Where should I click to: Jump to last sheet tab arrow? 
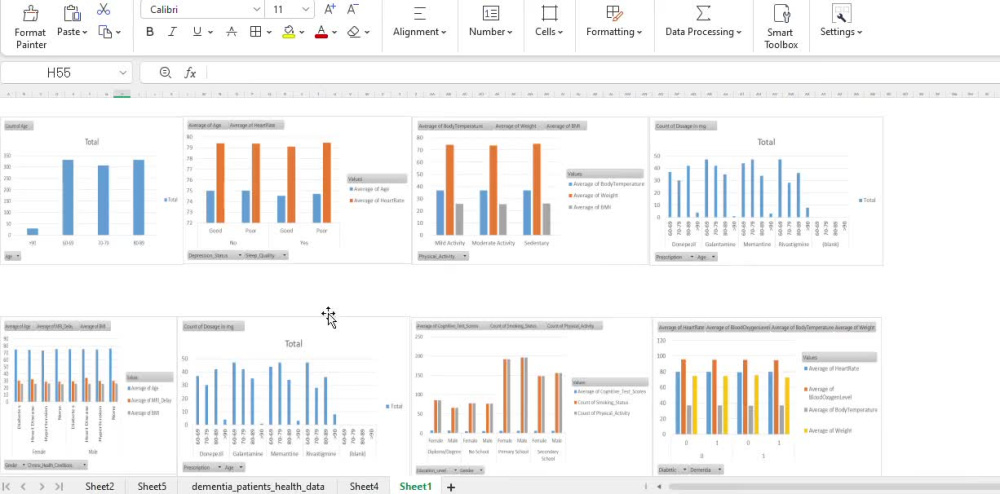click(x=59, y=486)
